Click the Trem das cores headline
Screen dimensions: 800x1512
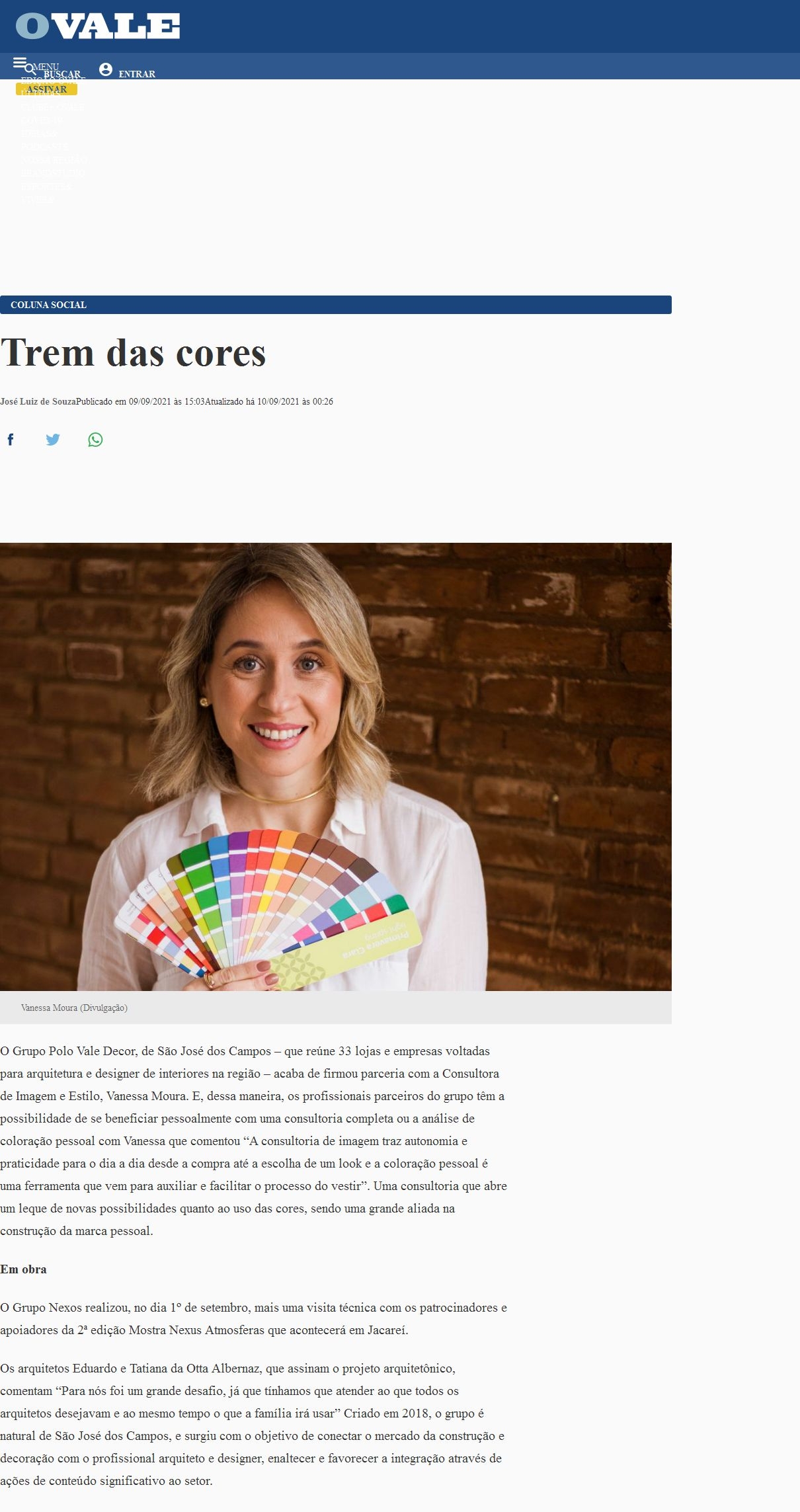tap(133, 353)
